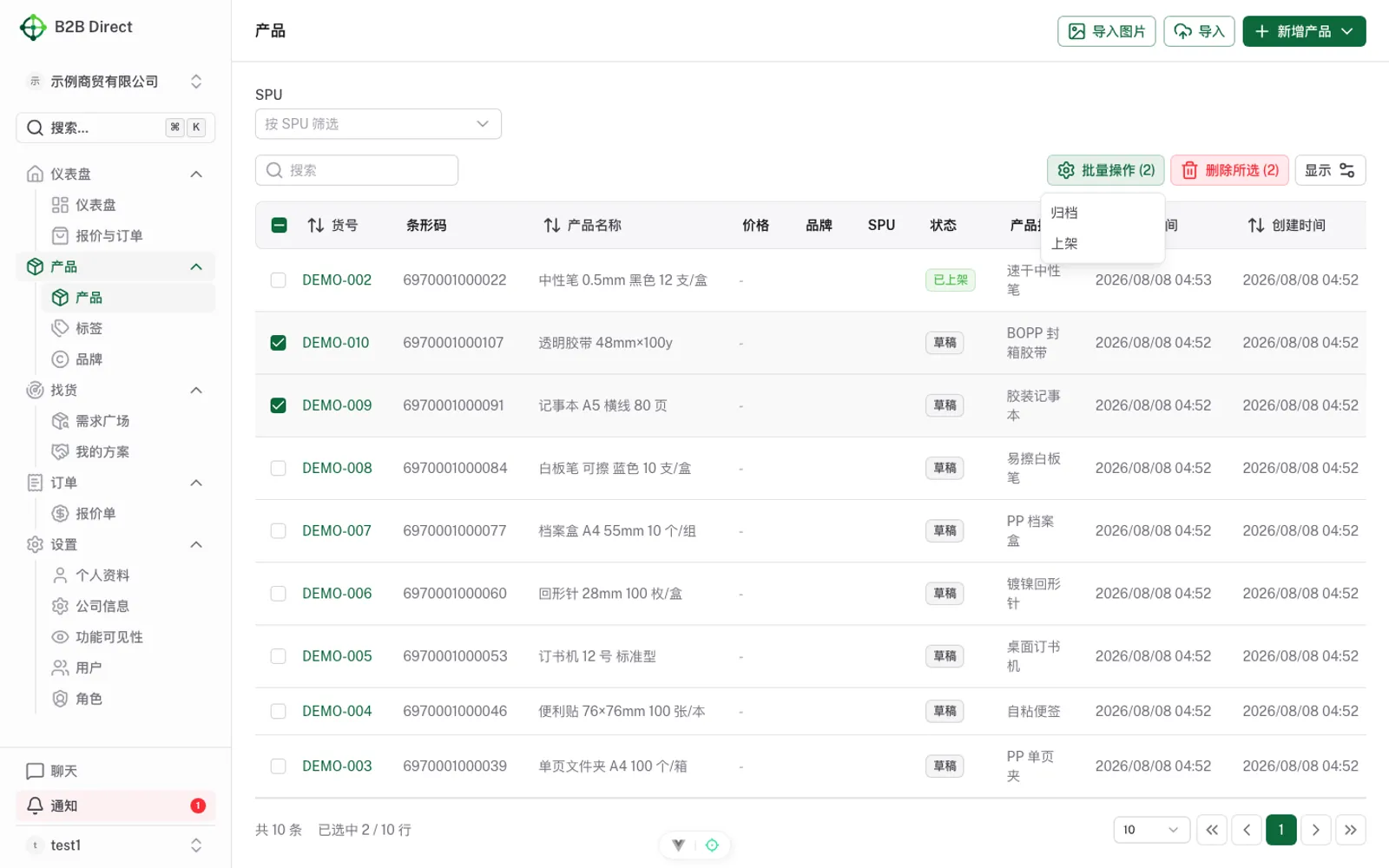Click page number 1 button
Viewport: 1389px width, 868px height.
tap(1281, 830)
